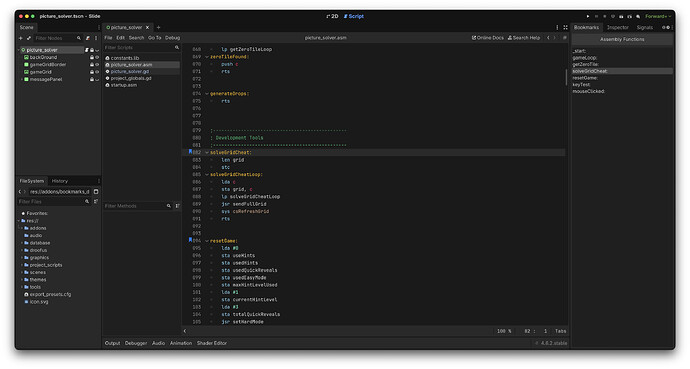
Task: Toggle visibility eye of backGround node
Action: pyautogui.click(x=97, y=57)
